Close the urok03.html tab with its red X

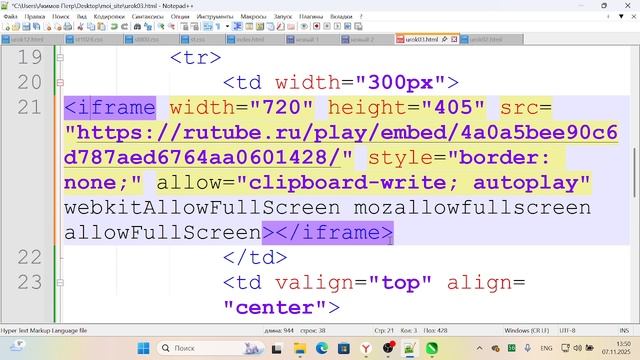(x=454, y=39)
